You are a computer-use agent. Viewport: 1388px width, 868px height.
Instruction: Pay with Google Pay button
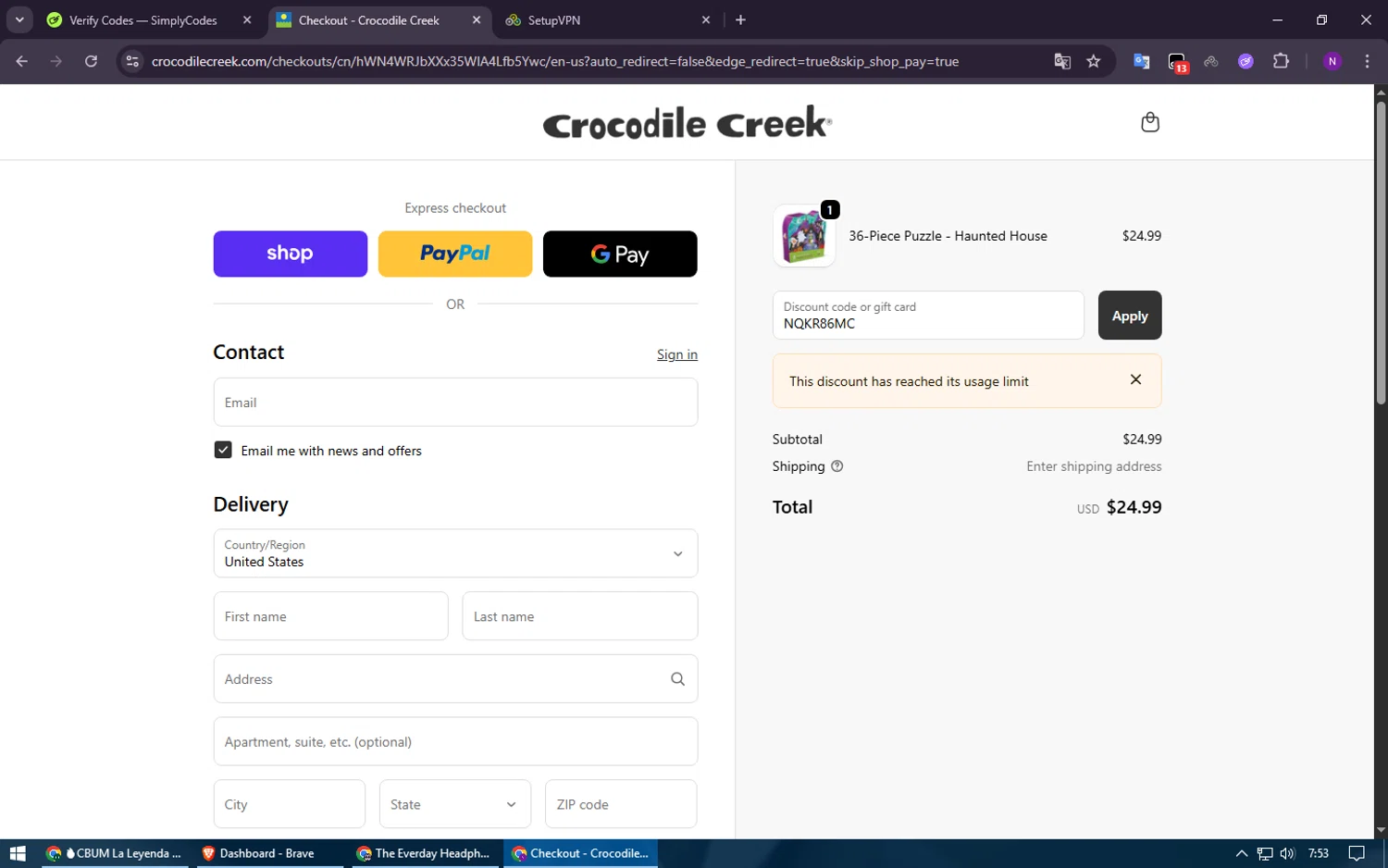[620, 254]
